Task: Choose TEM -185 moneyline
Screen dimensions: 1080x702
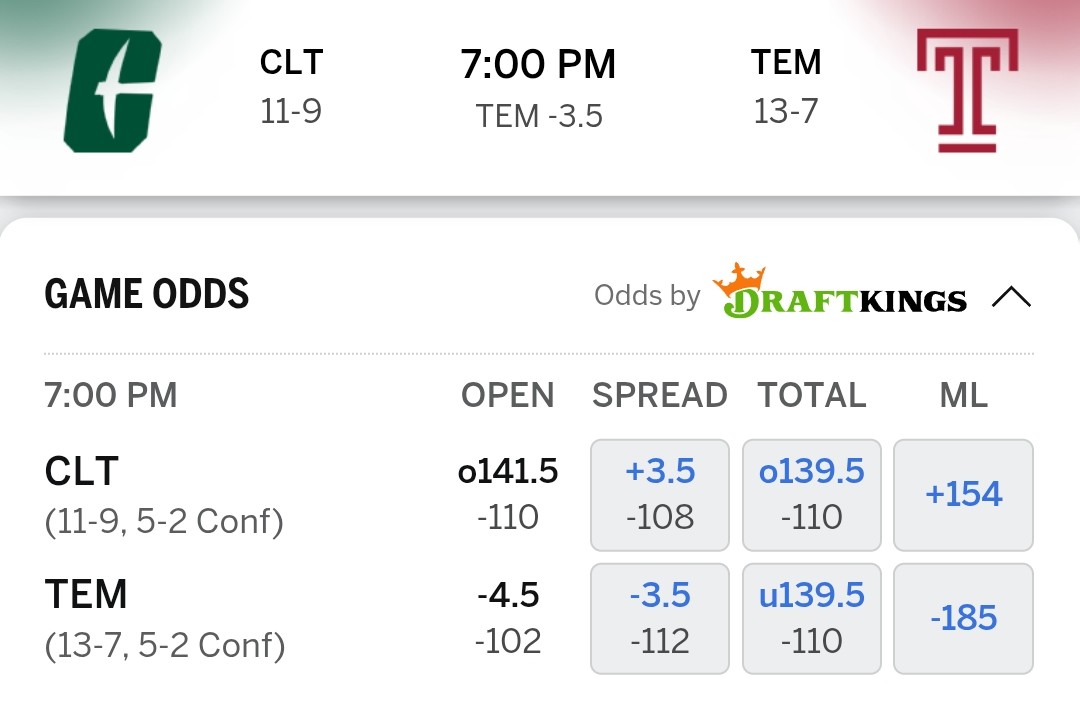Action: pyautogui.click(x=963, y=618)
